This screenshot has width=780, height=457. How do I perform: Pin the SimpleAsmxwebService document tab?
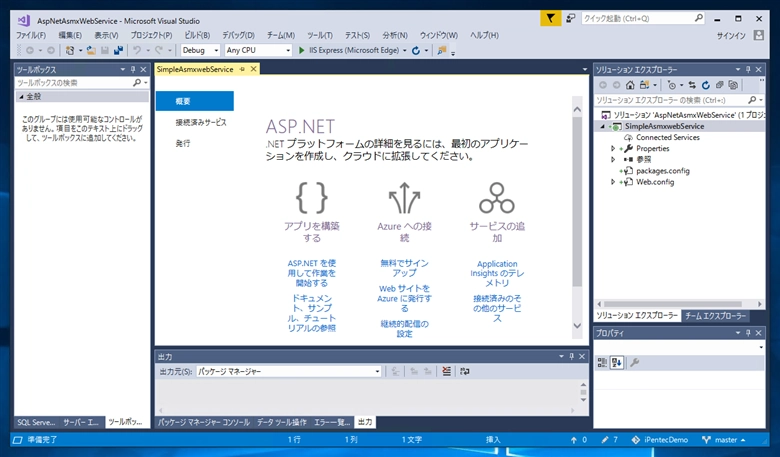[242, 69]
